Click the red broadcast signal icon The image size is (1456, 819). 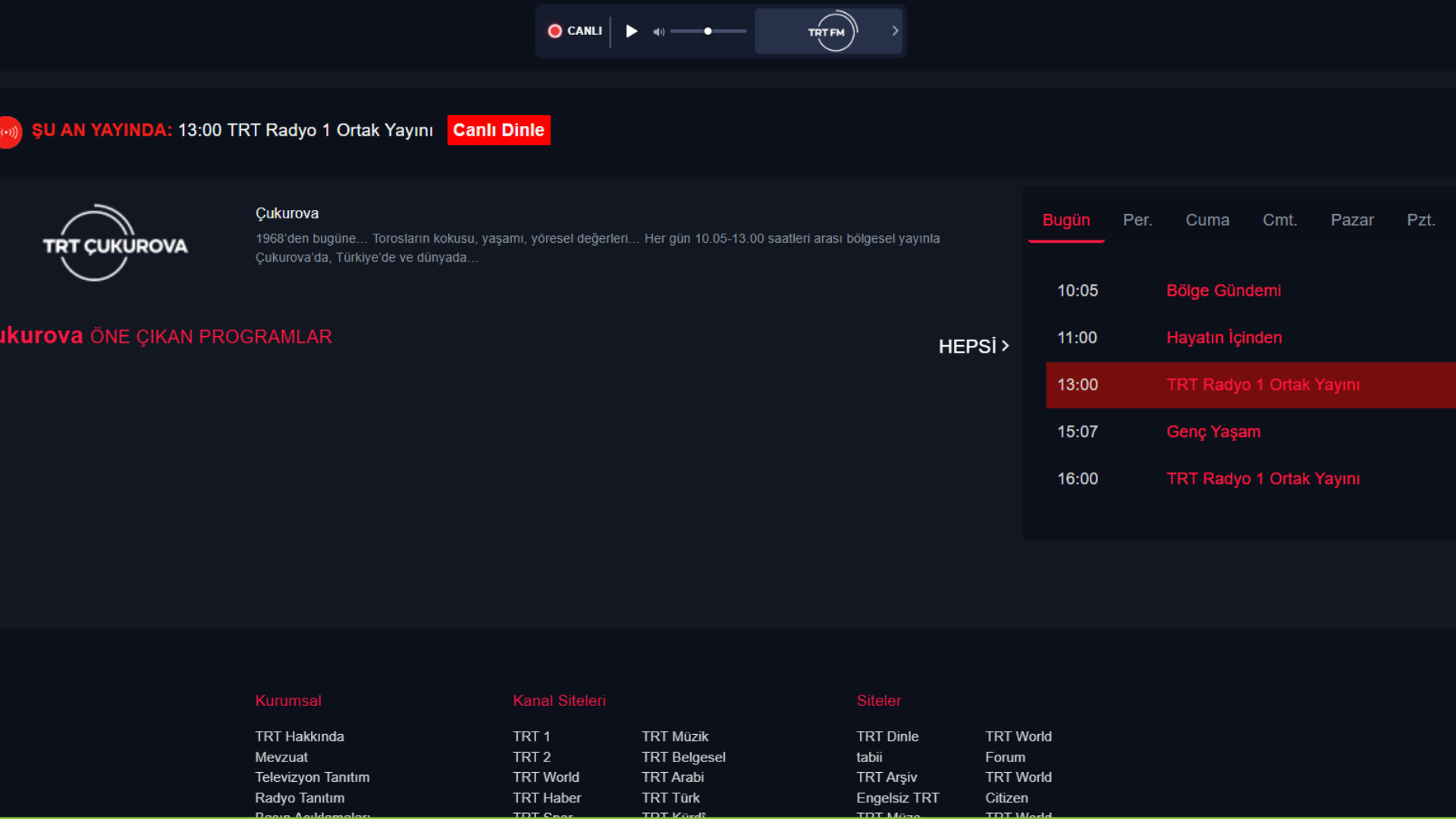[10, 132]
